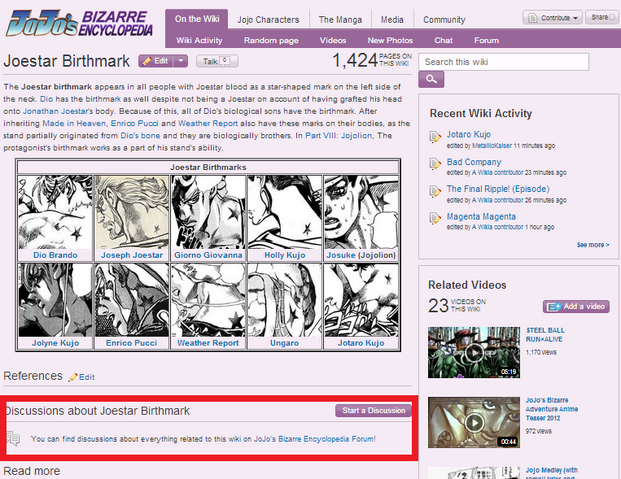
Task: Click the Start a Discussion button
Action: [373, 410]
